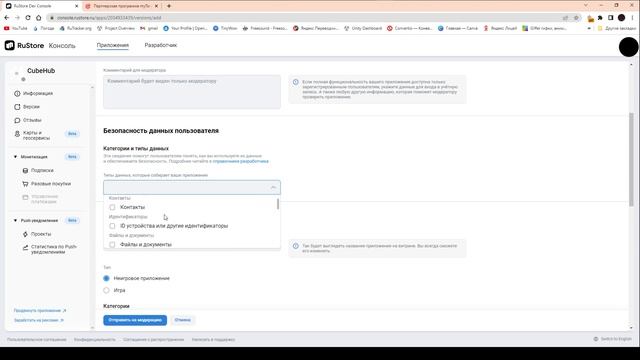
Task: Collapse the Монетизация section
Action: pos(16,157)
